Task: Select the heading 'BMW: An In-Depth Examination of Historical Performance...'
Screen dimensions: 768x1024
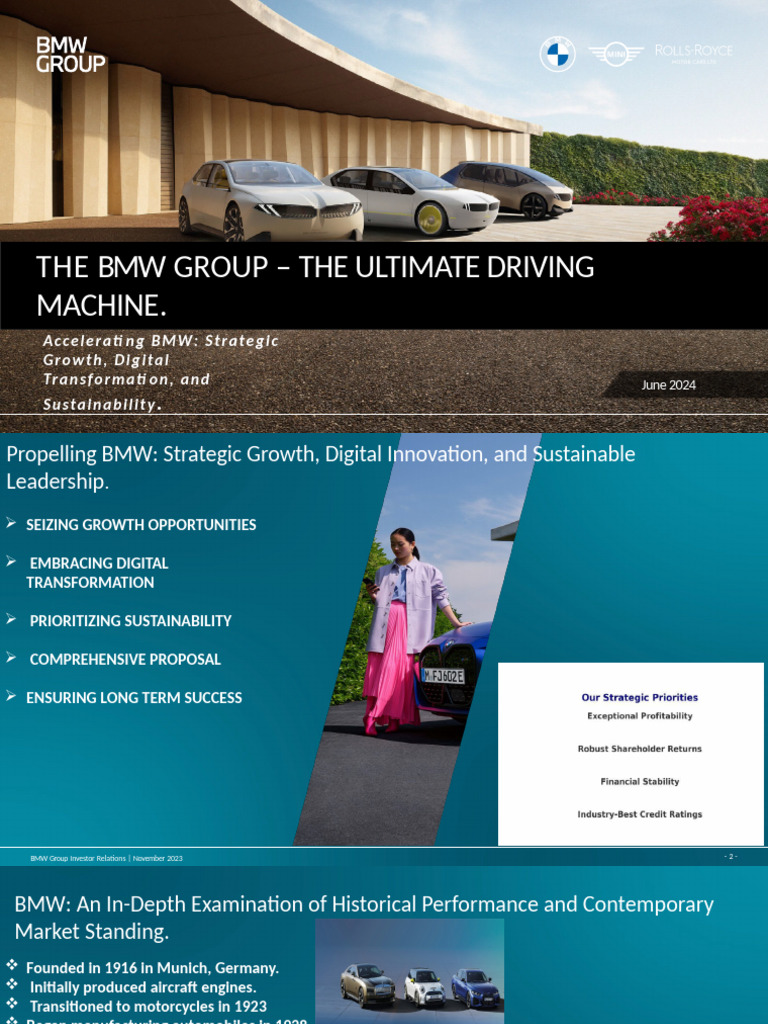Action: tap(364, 918)
